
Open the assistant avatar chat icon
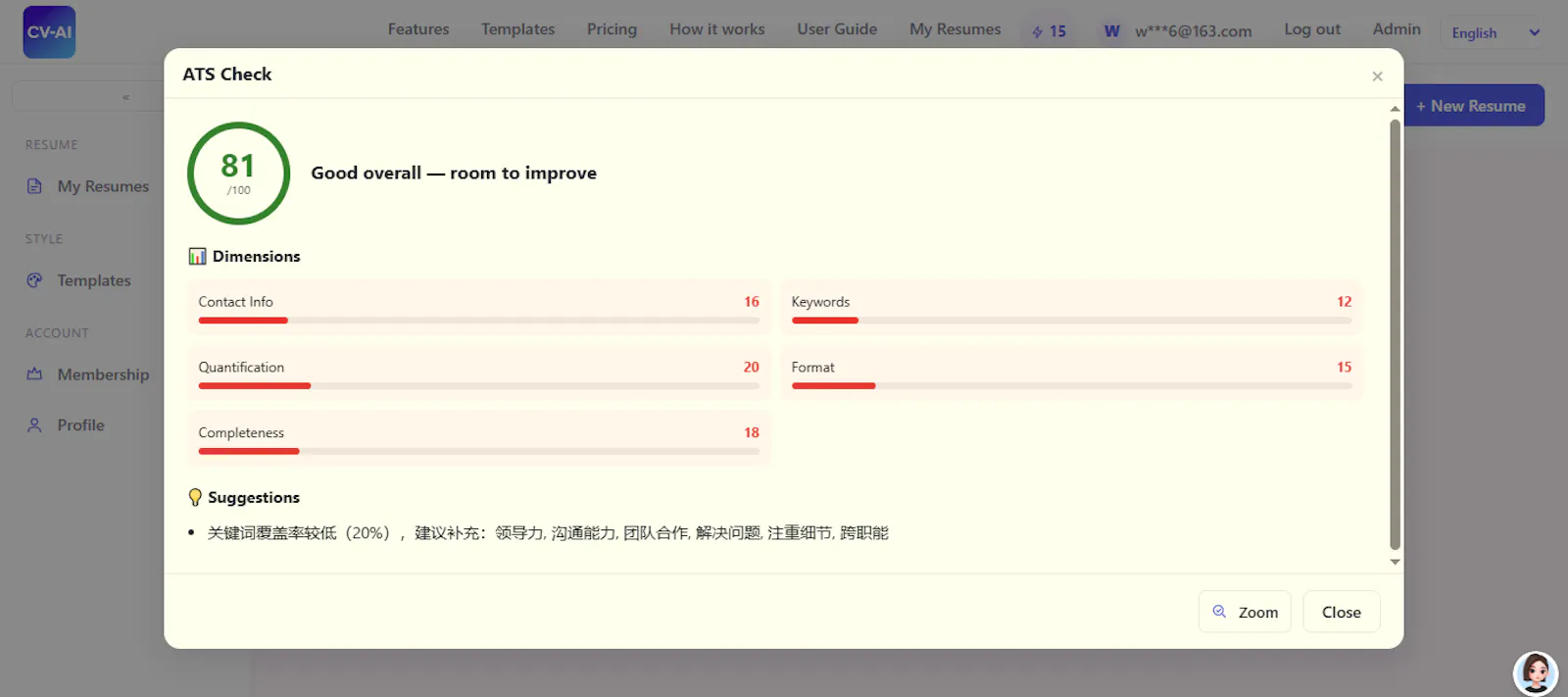click(1536, 673)
